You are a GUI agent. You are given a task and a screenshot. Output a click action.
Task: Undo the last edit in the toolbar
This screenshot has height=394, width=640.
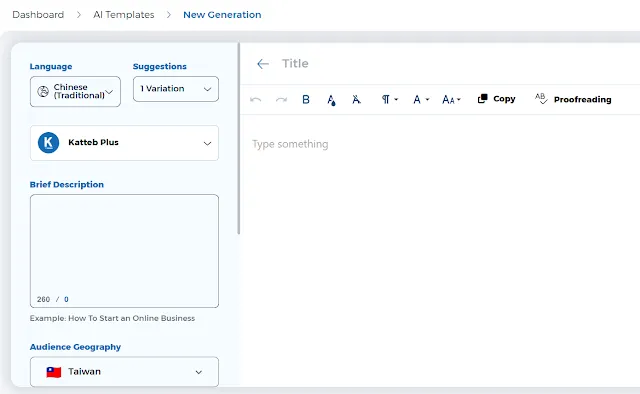point(256,100)
